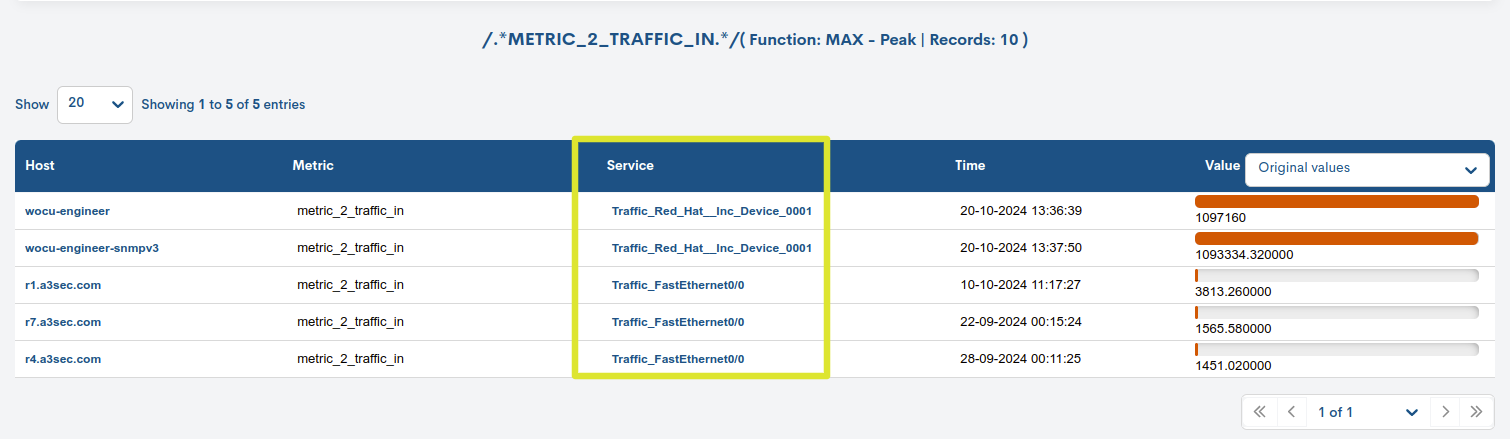The image size is (1510, 439).
Task: Open host wocu-engineer-snmpv3
Action: (x=92, y=248)
